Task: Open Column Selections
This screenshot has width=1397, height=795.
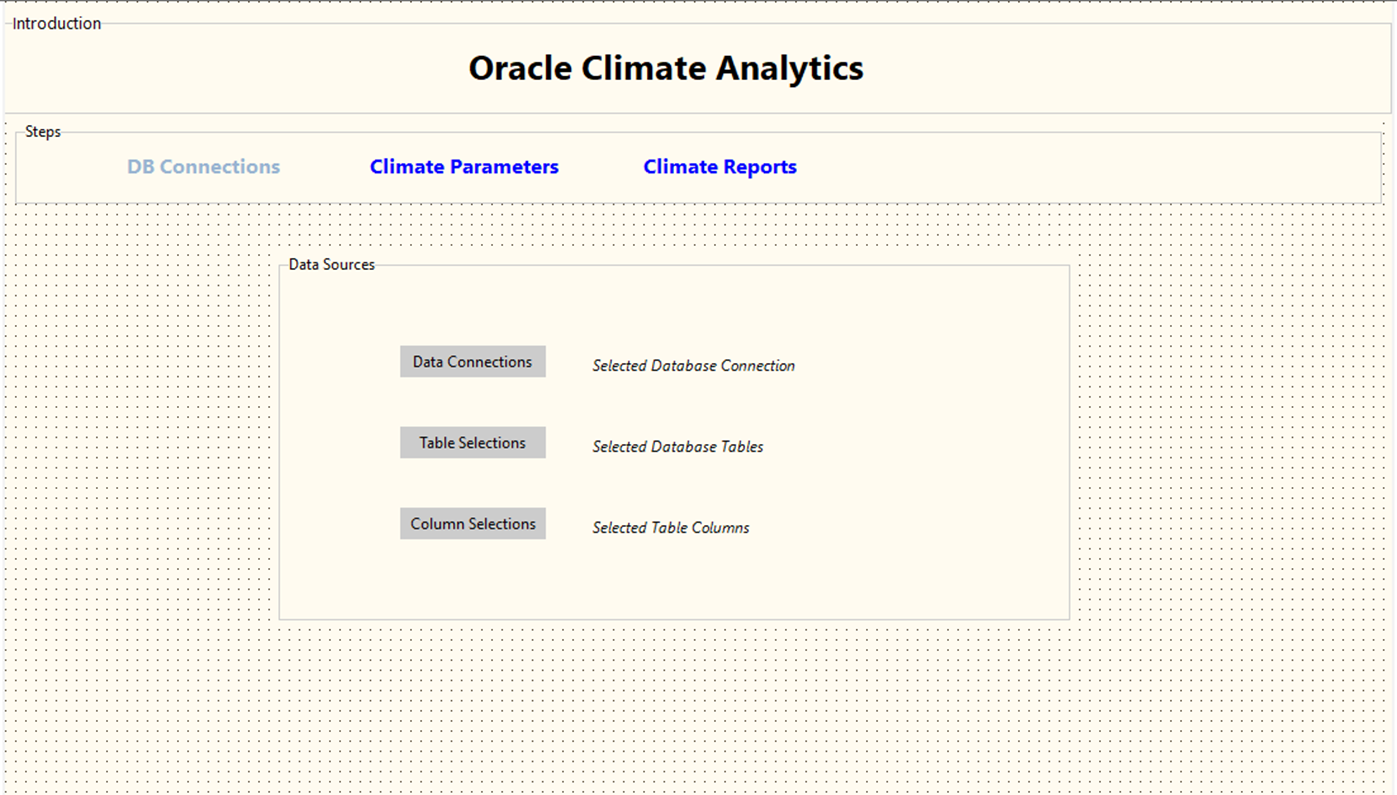Action: tap(472, 524)
